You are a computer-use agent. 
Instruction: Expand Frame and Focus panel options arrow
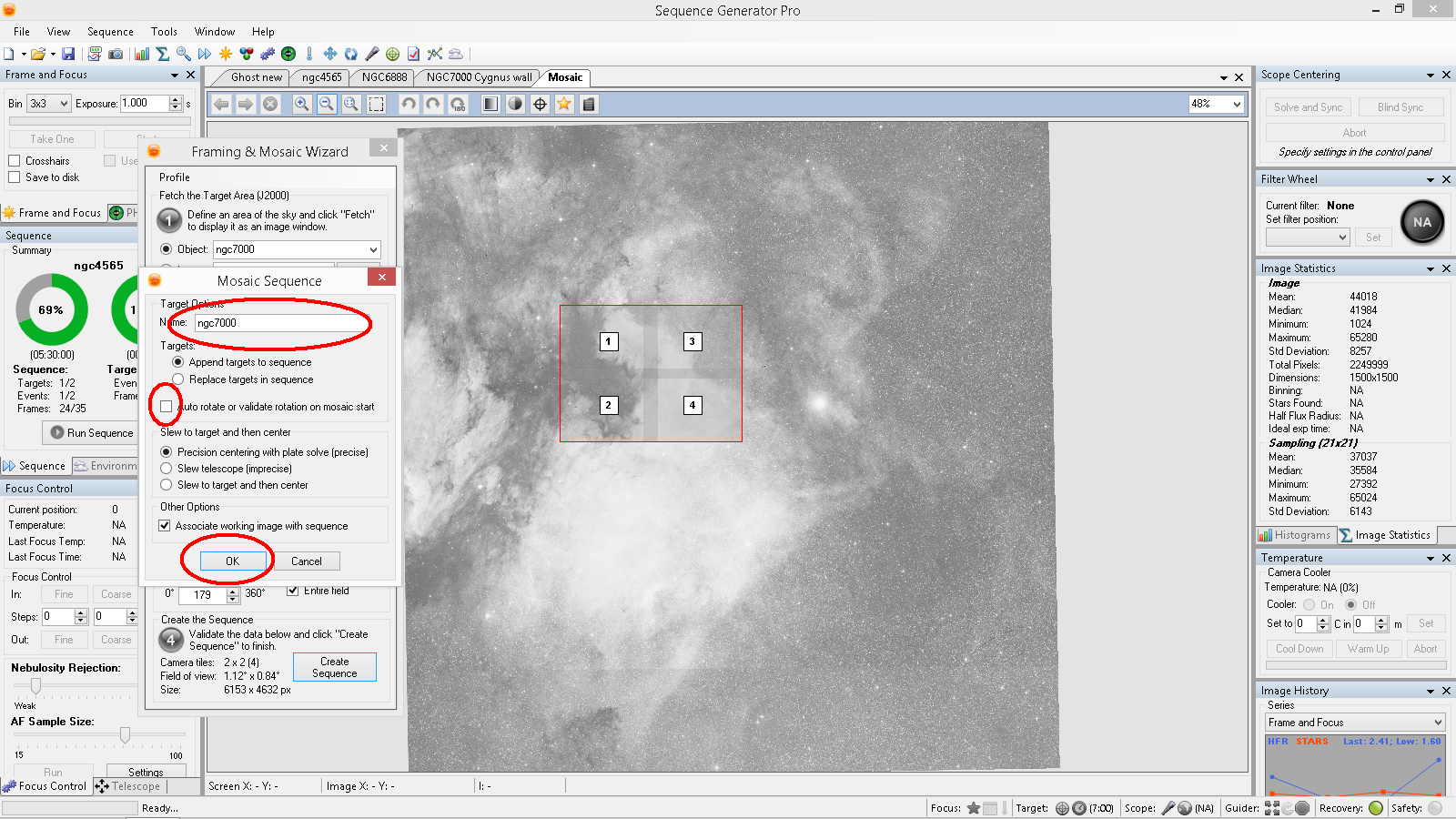point(175,75)
